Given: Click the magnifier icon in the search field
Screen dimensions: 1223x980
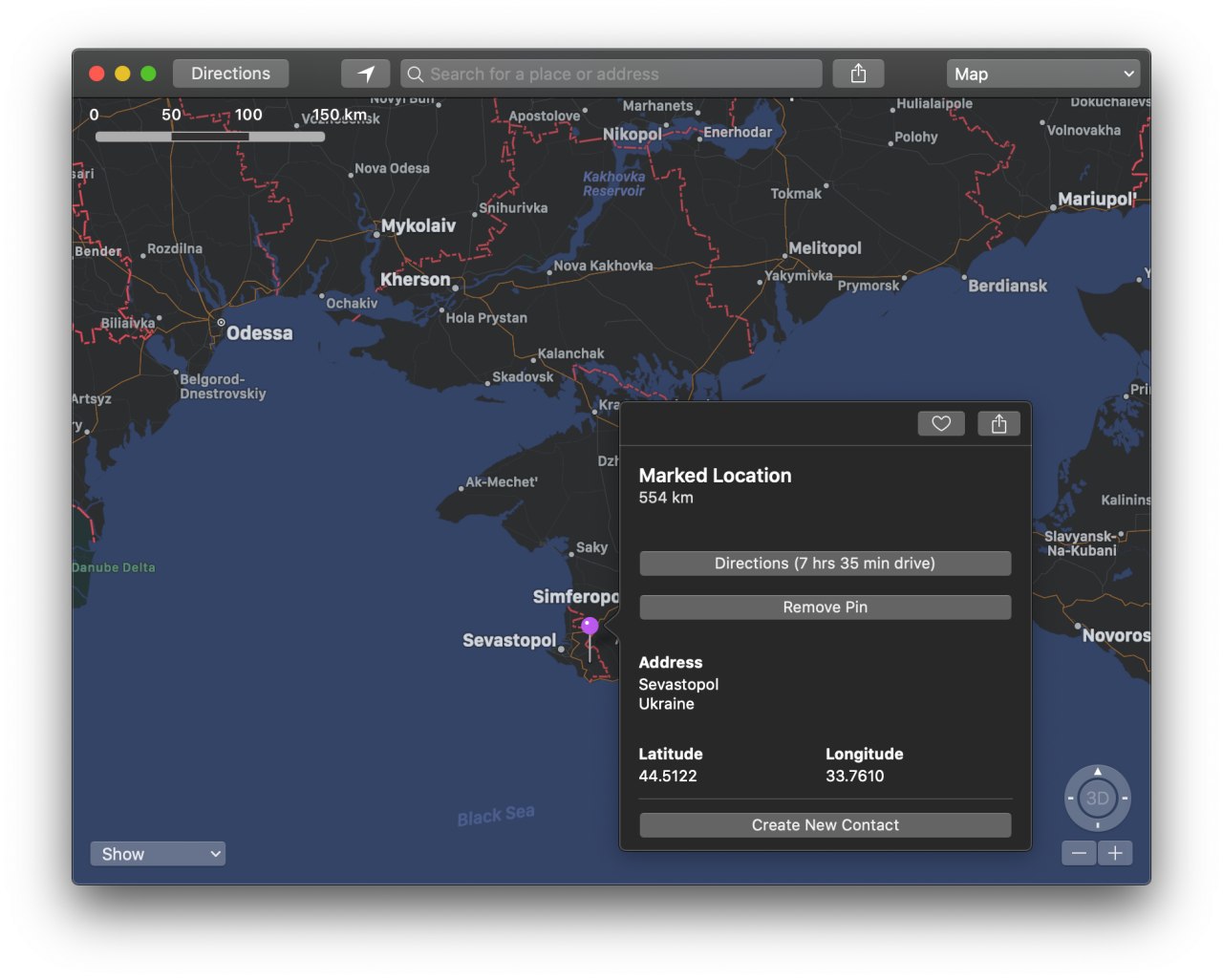Looking at the screenshot, I should coord(416,74).
